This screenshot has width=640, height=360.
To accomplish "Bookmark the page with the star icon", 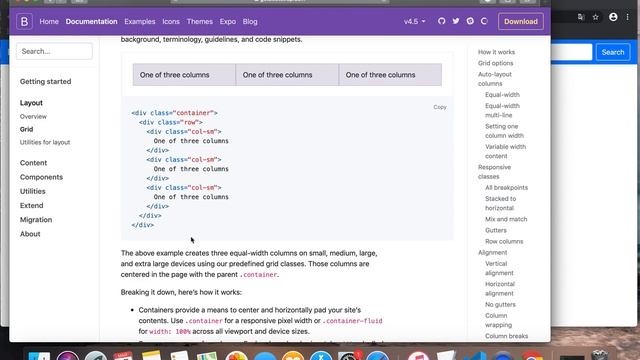I will click(x=596, y=17).
